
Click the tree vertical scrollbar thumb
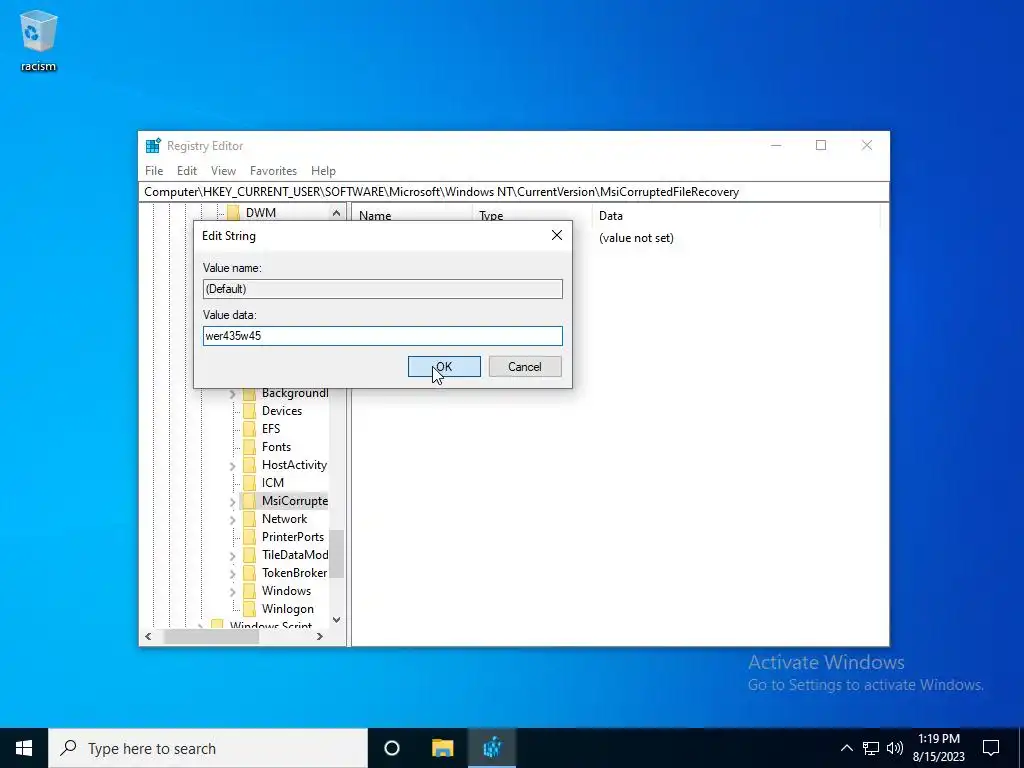click(336, 554)
